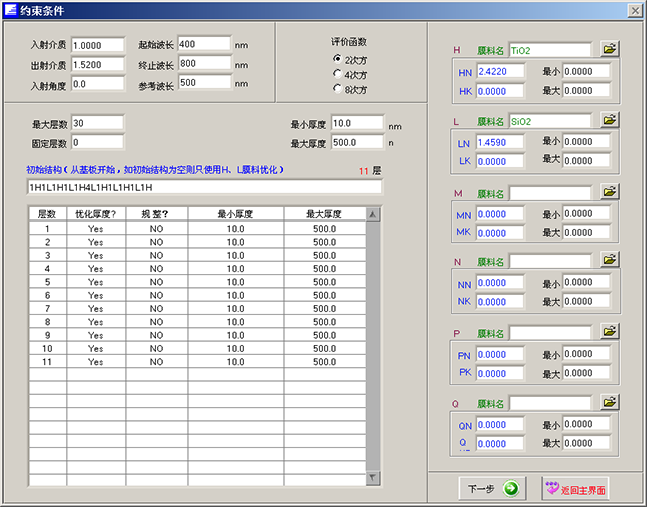Viewport: 647px width, 507px height.
Task: Click H 膜料名 field TiO2
Action: coord(550,50)
